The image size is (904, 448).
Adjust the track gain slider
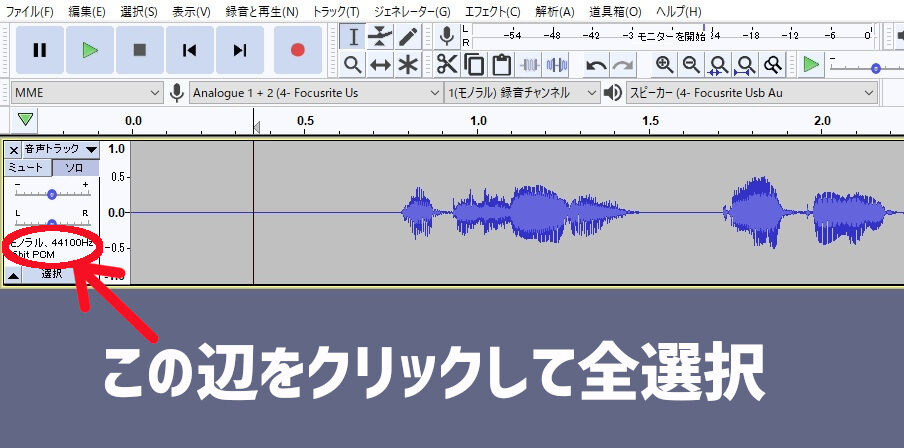coord(52,194)
